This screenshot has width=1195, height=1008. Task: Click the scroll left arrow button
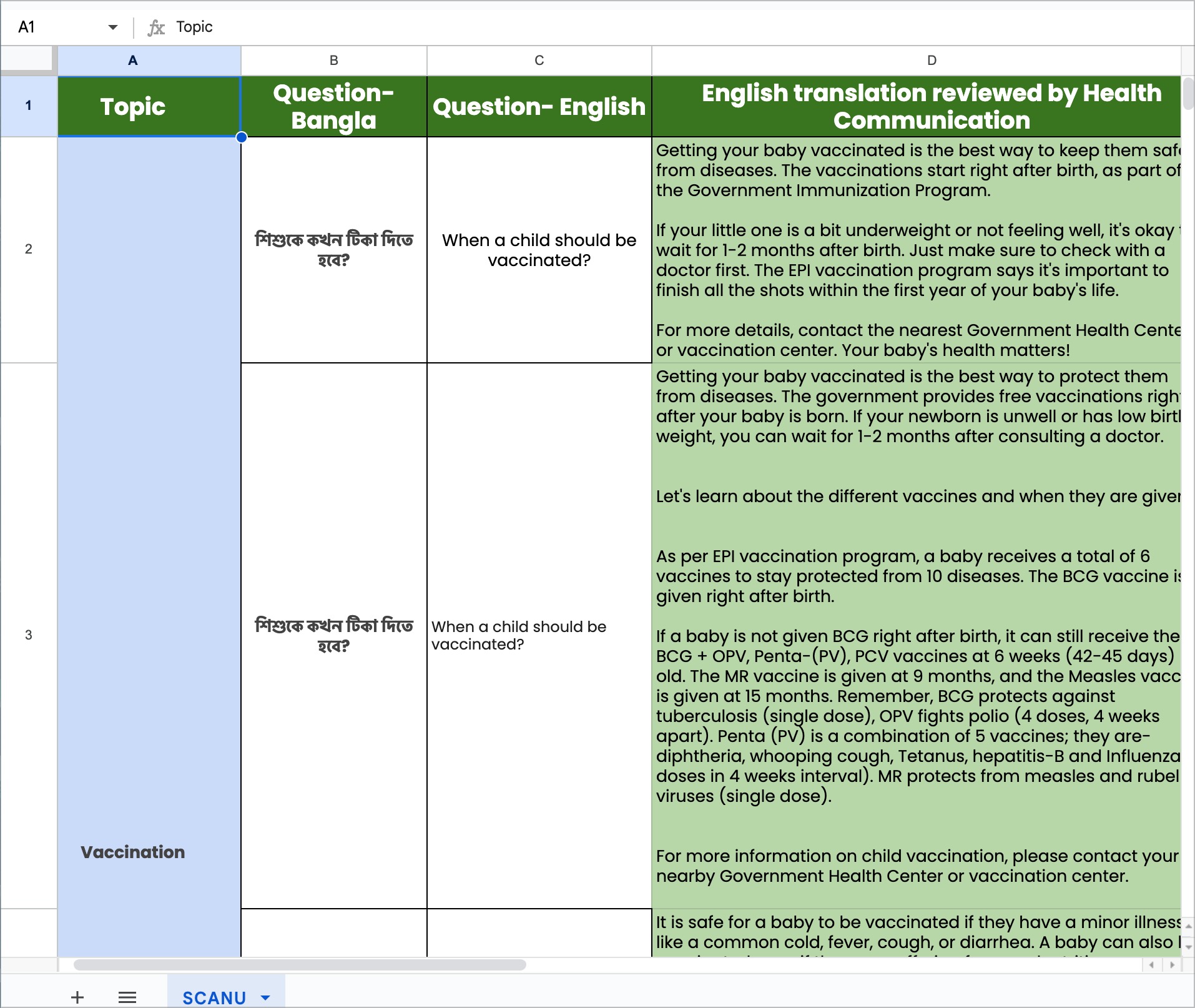click(x=1151, y=965)
